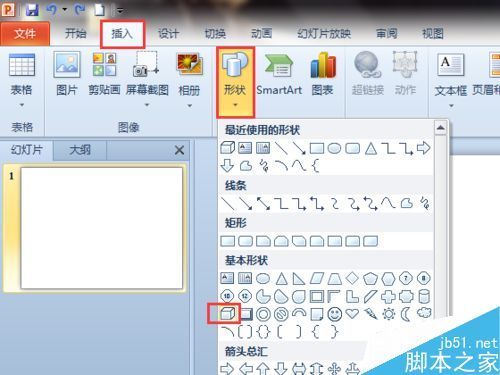
Task: Click the 剪贴画 clip art icon
Action: click(x=104, y=74)
